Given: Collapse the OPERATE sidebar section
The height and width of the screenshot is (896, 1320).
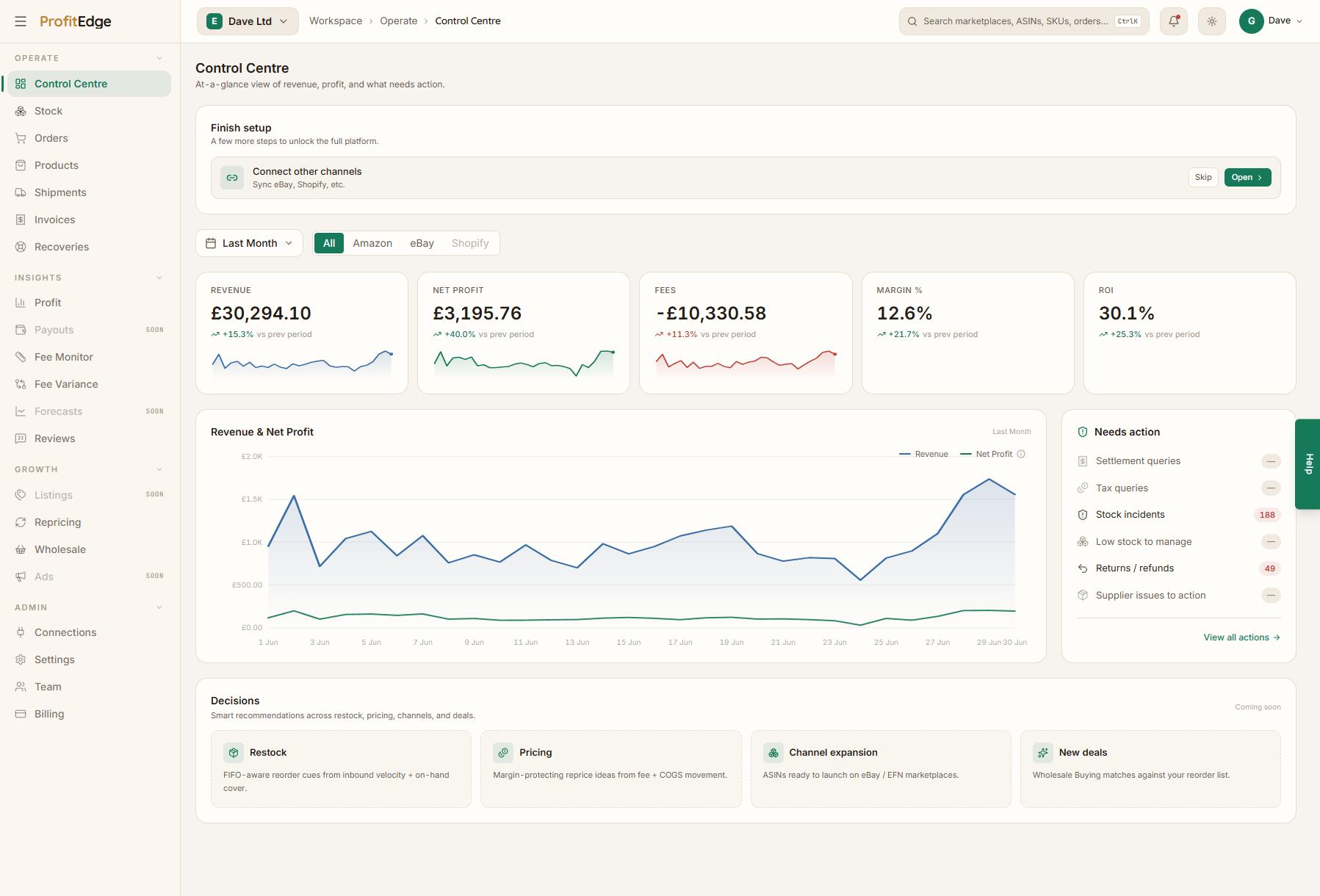Looking at the screenshot, I should coord(159,58).
